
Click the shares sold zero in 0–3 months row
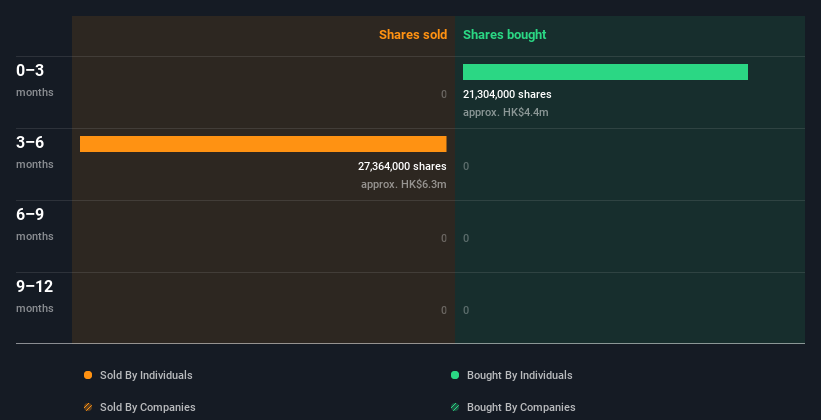(444, 94)
